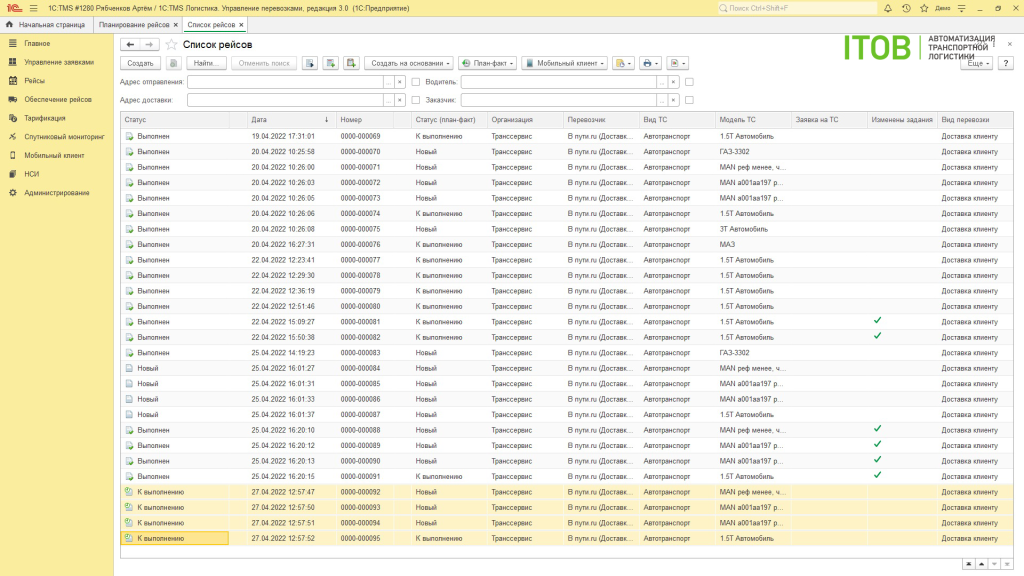Open Управление заявками section

[57, 62]
